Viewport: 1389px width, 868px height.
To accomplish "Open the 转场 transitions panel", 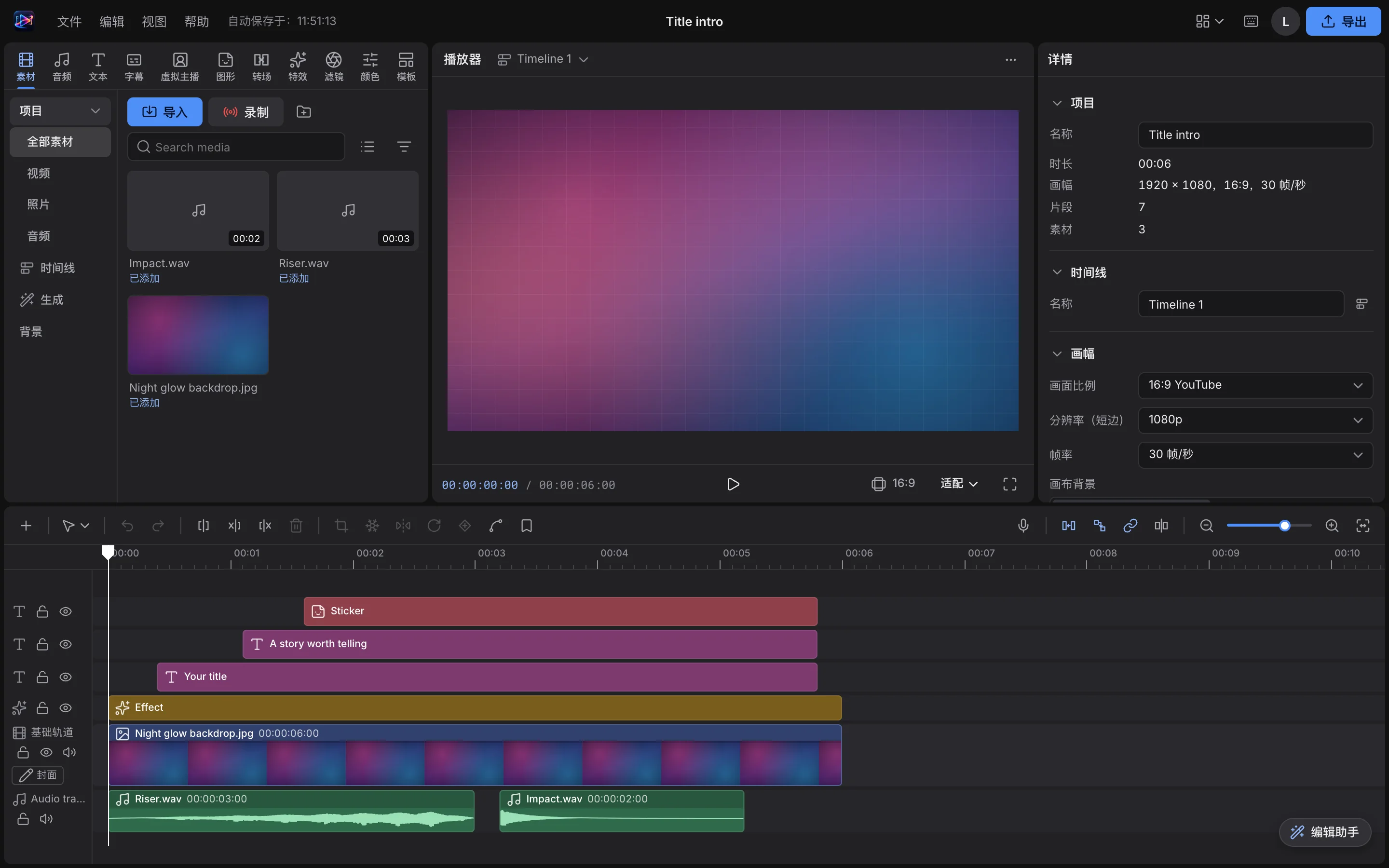I will point(261,66).
